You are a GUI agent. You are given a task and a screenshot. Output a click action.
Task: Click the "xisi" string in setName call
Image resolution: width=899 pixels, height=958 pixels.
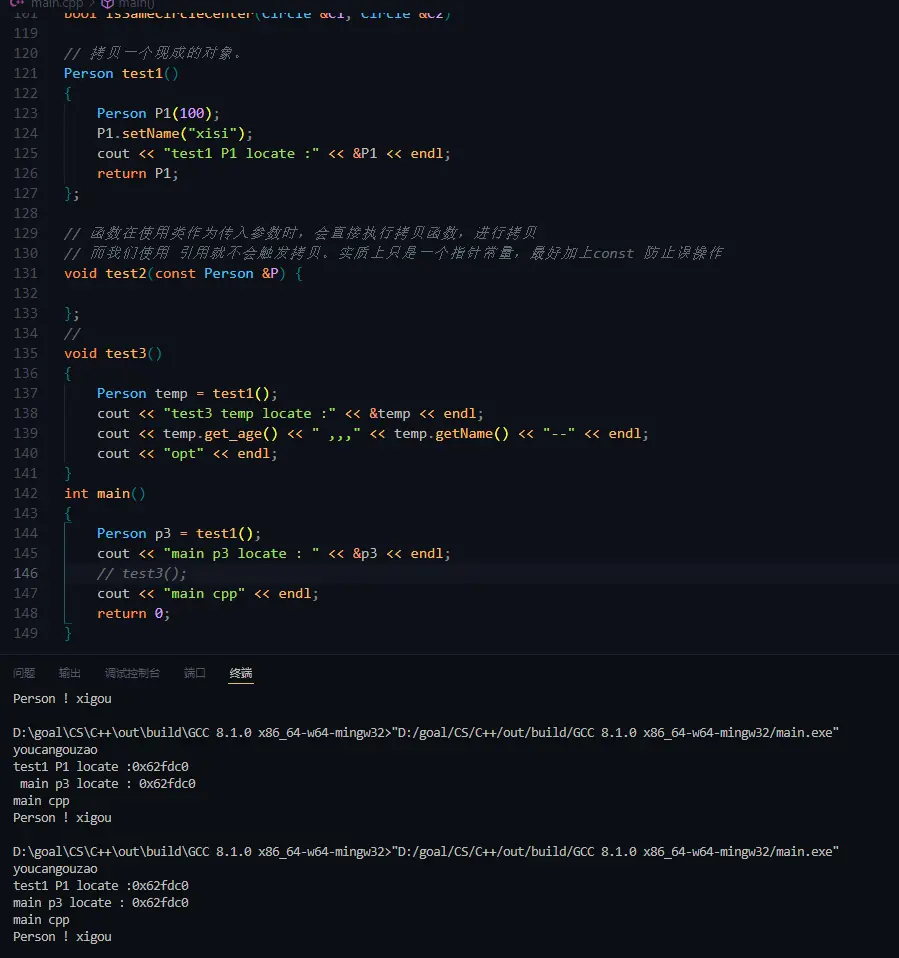(212, 133)
